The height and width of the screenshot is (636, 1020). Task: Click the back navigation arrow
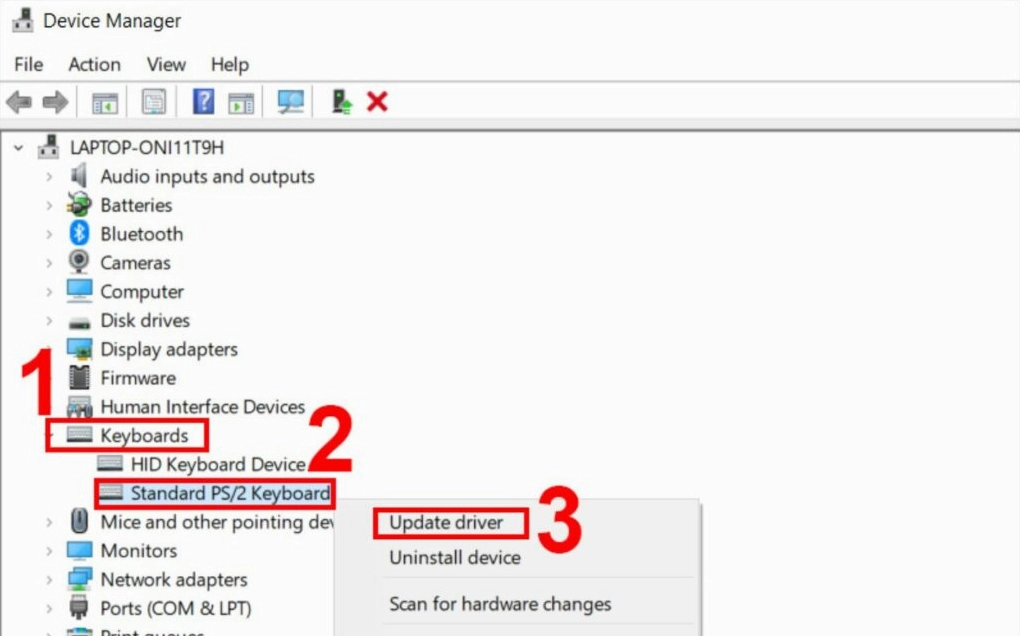point(16,101)
